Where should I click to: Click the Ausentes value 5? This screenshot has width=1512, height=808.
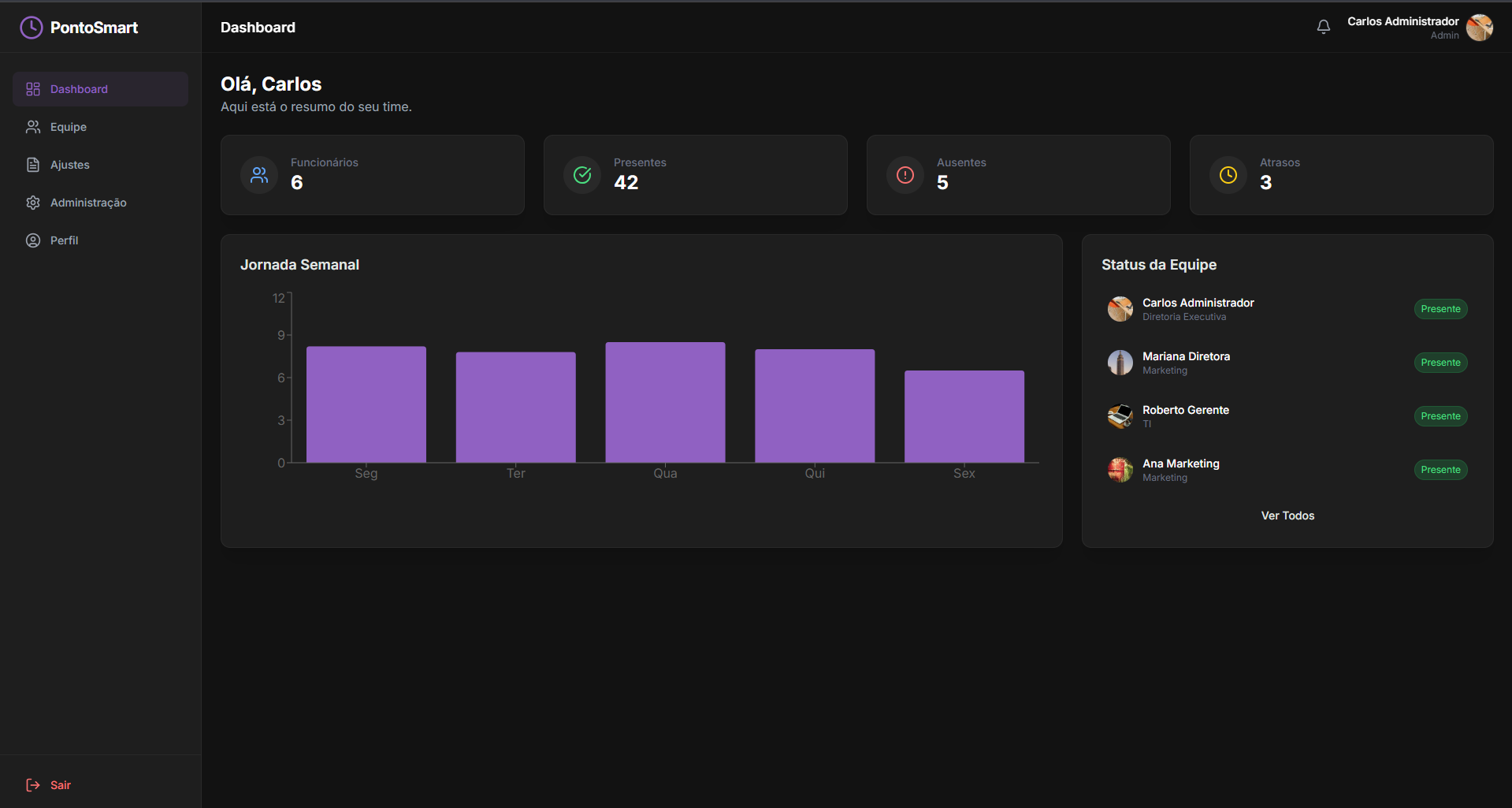942,183
